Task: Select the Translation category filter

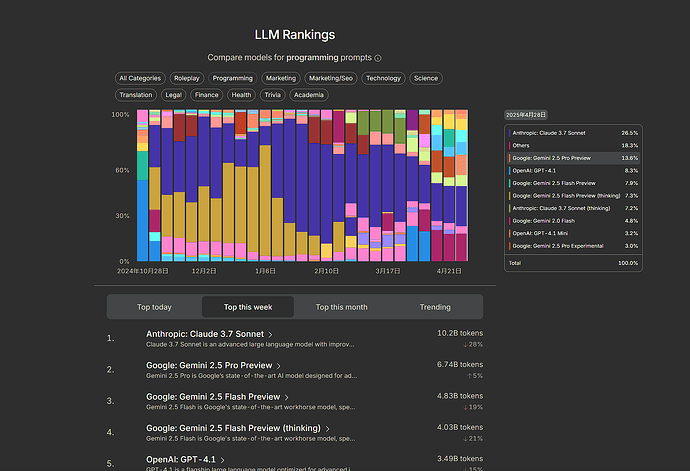Action: (x=136, y=95)
